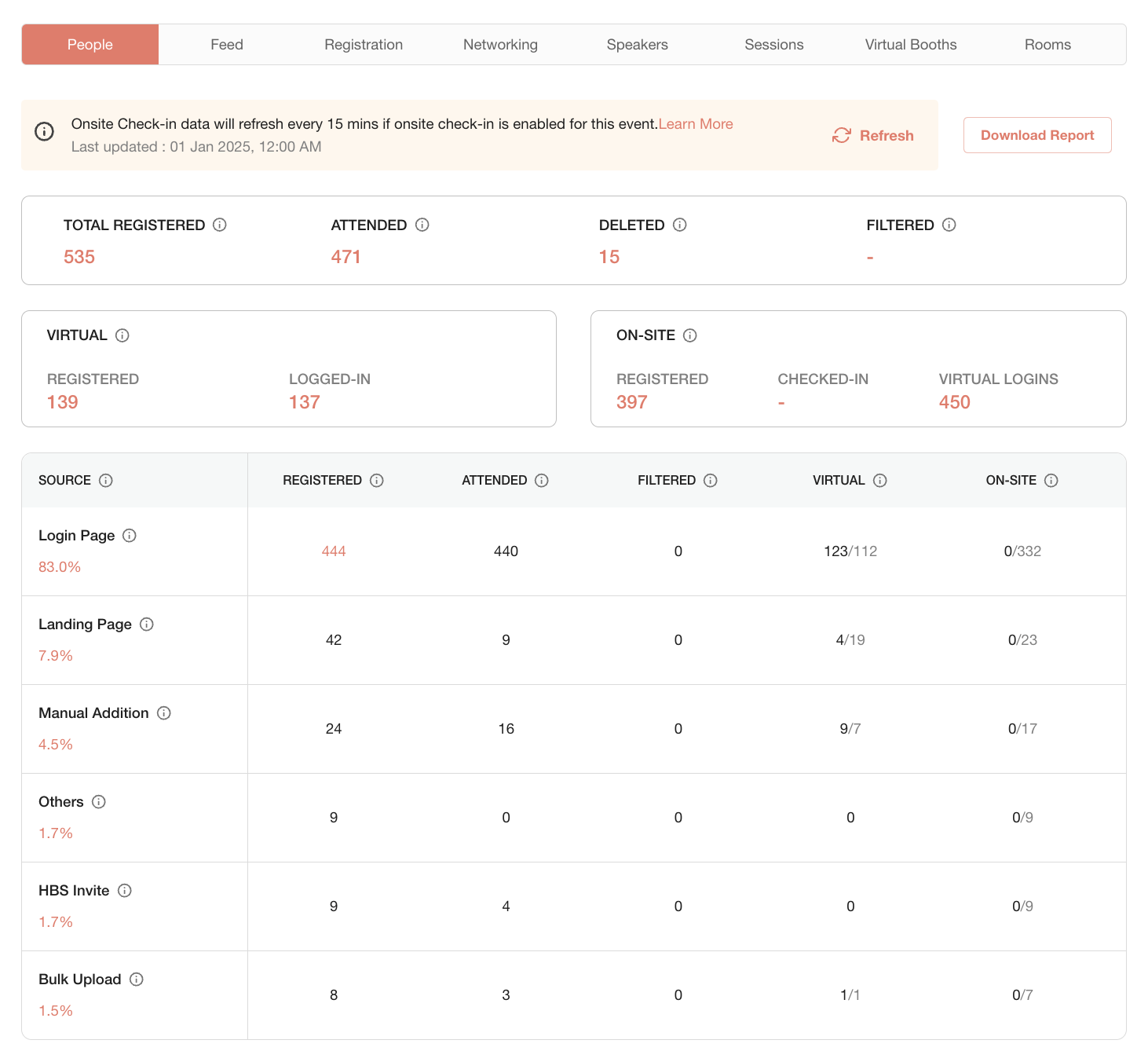
Task: Click the deleted value 15
Action: tap(609, 257)
